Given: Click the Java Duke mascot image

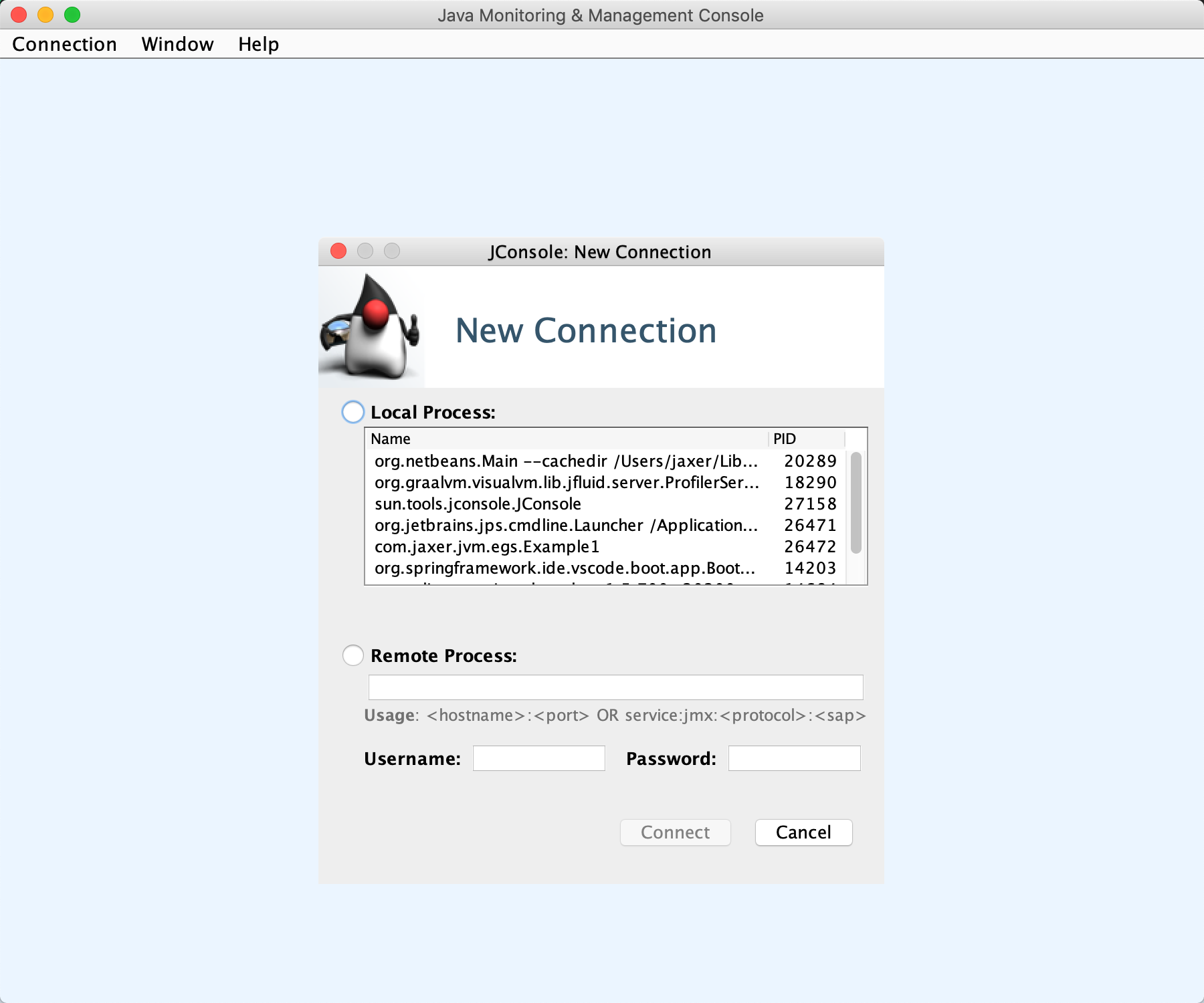Looking at the screenshot, I should [371, 327].
